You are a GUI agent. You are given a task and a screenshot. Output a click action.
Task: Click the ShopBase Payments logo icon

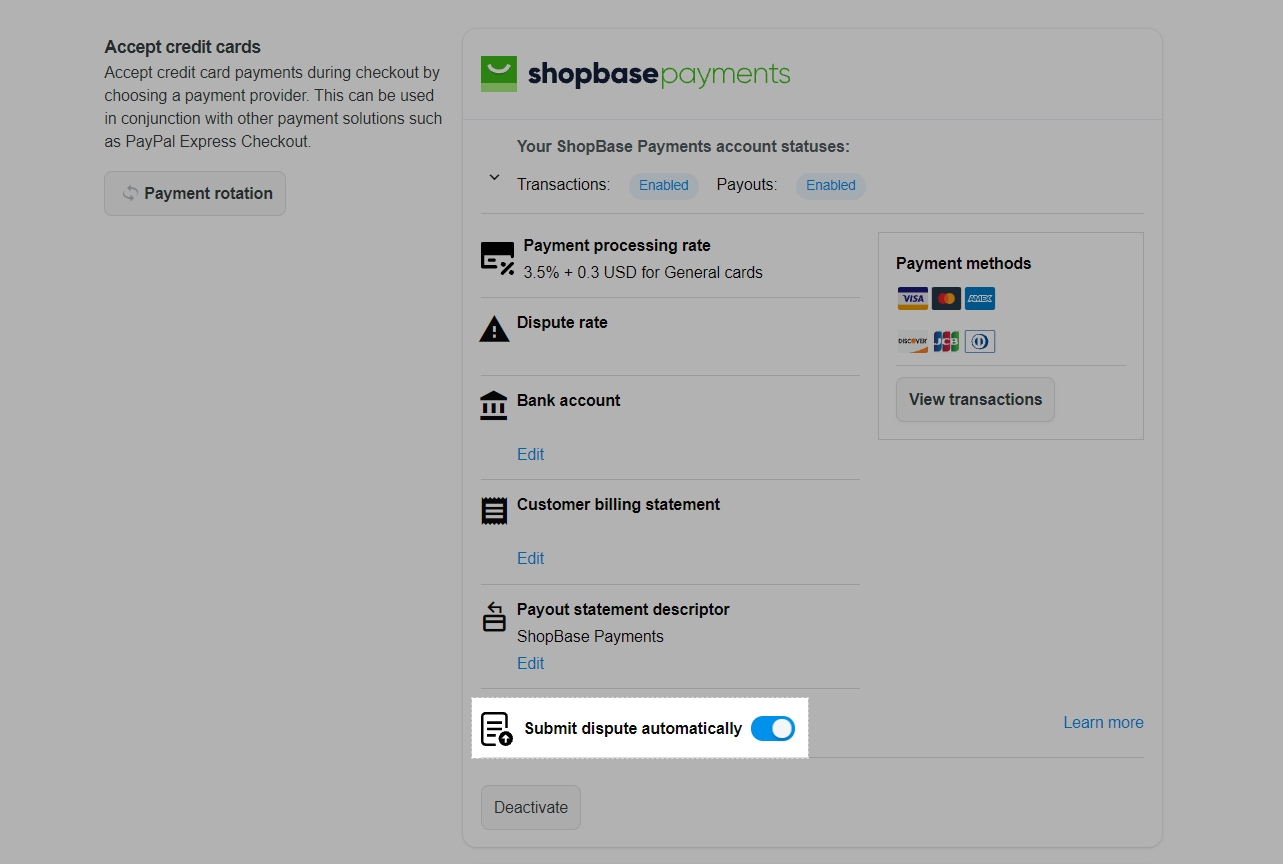tap(499, 74)
